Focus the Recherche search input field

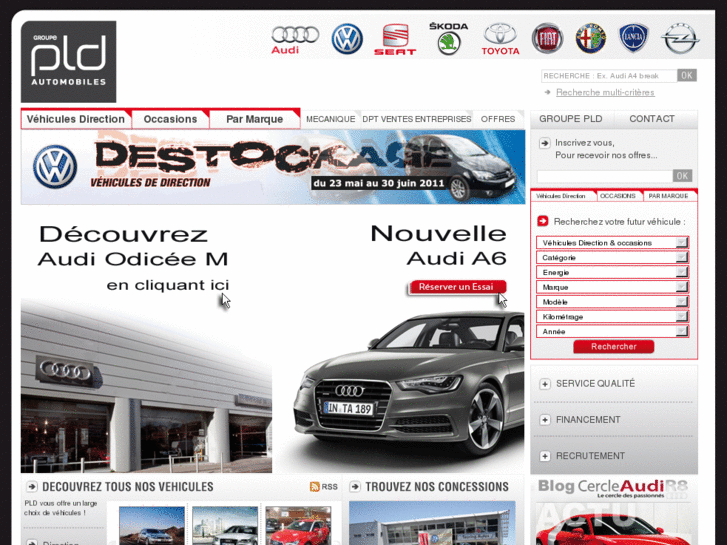point(609,76)
